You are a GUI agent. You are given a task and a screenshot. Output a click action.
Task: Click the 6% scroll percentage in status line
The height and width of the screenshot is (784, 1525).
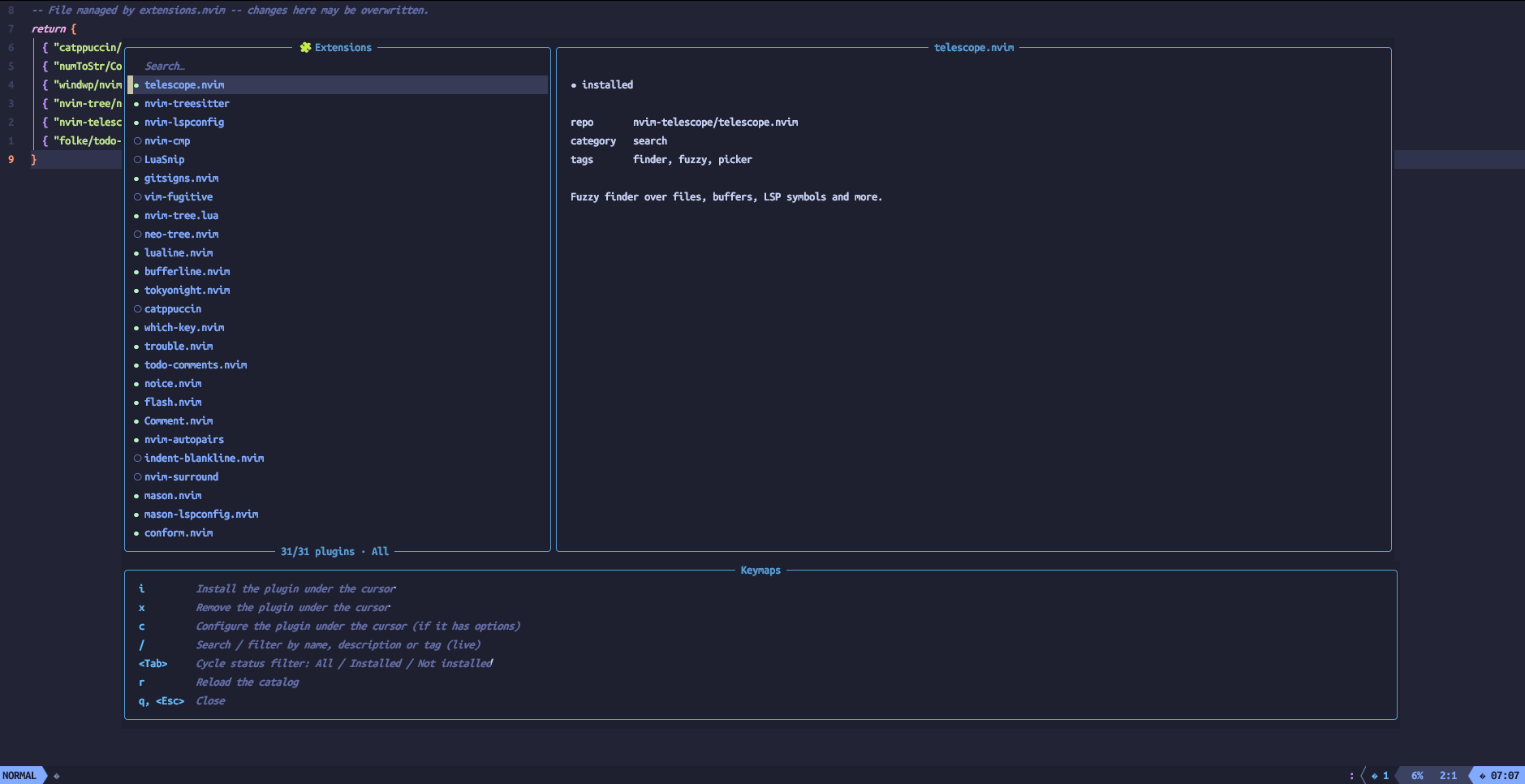pos(1417,776)
